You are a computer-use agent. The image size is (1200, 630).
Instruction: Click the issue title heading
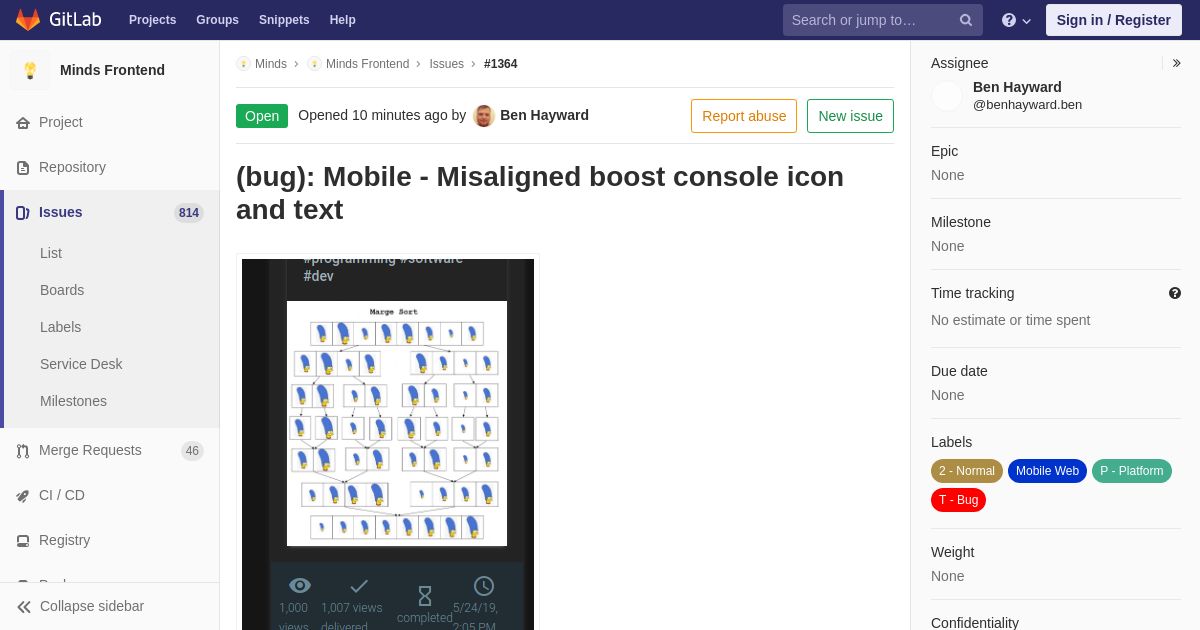click(x=540, y=193)
